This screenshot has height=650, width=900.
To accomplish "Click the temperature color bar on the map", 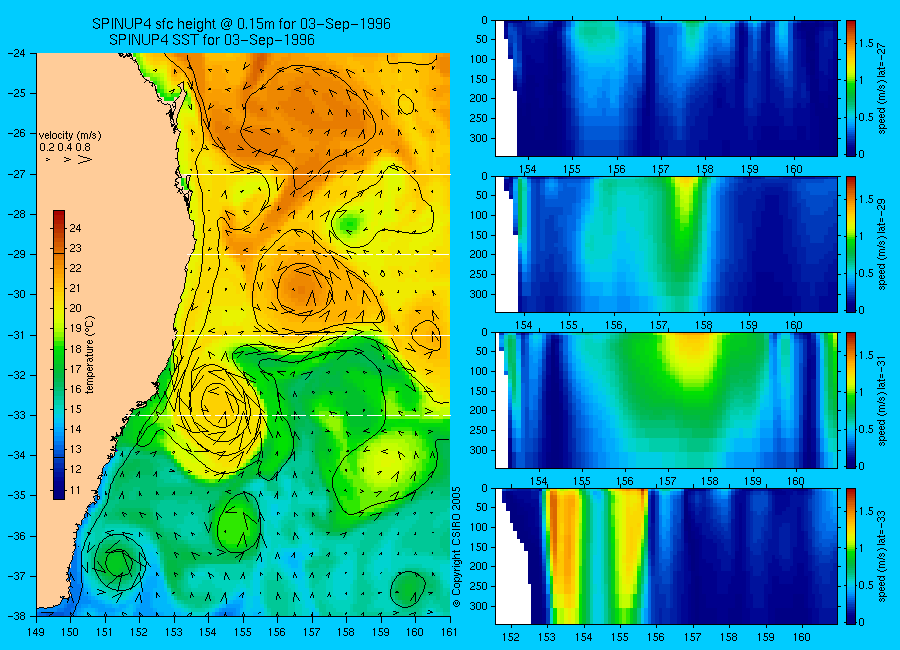I will tap(59, 355).
